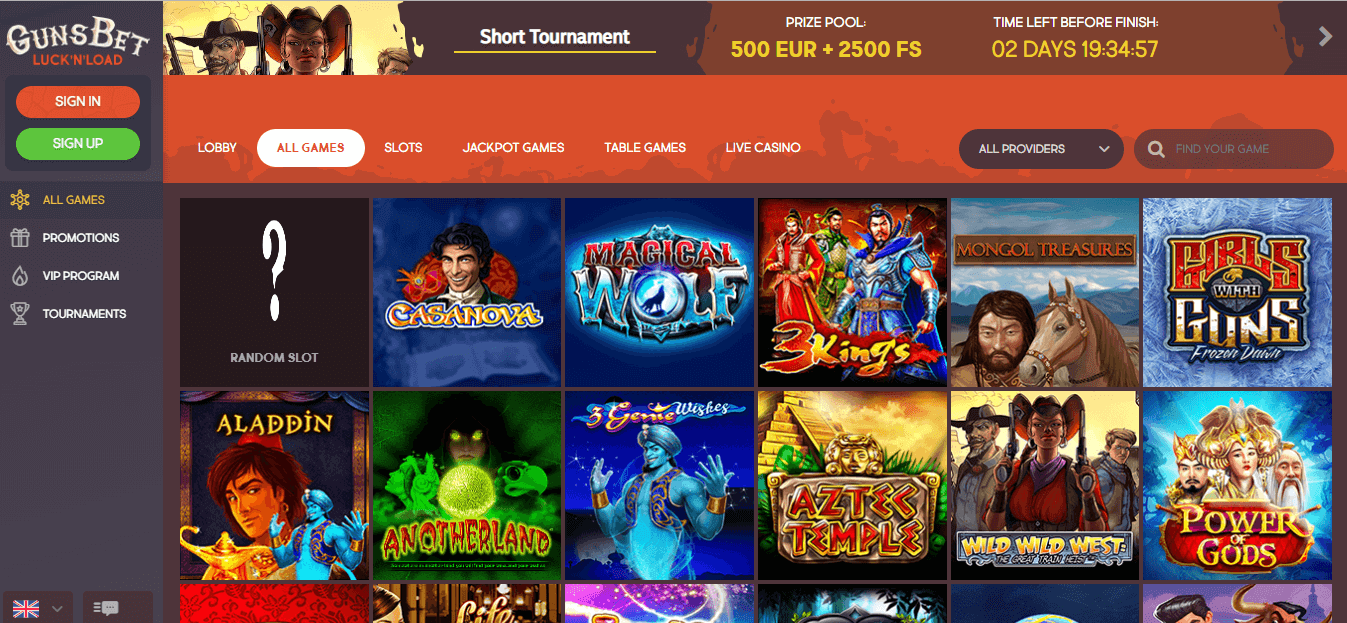Image resolution: width=1347 pixels, height=623 pixels.
Task: Click the All Games atom icon in sidebar
Action: pos(20,200)
